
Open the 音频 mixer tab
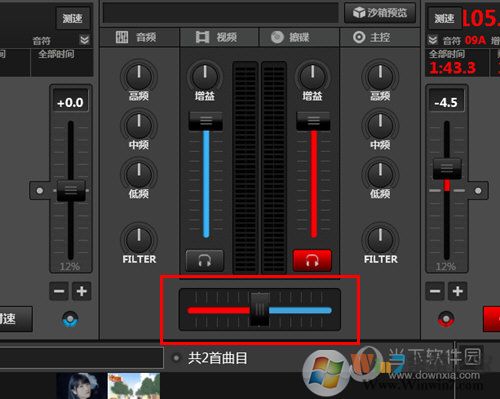click(x=139, y=37)
